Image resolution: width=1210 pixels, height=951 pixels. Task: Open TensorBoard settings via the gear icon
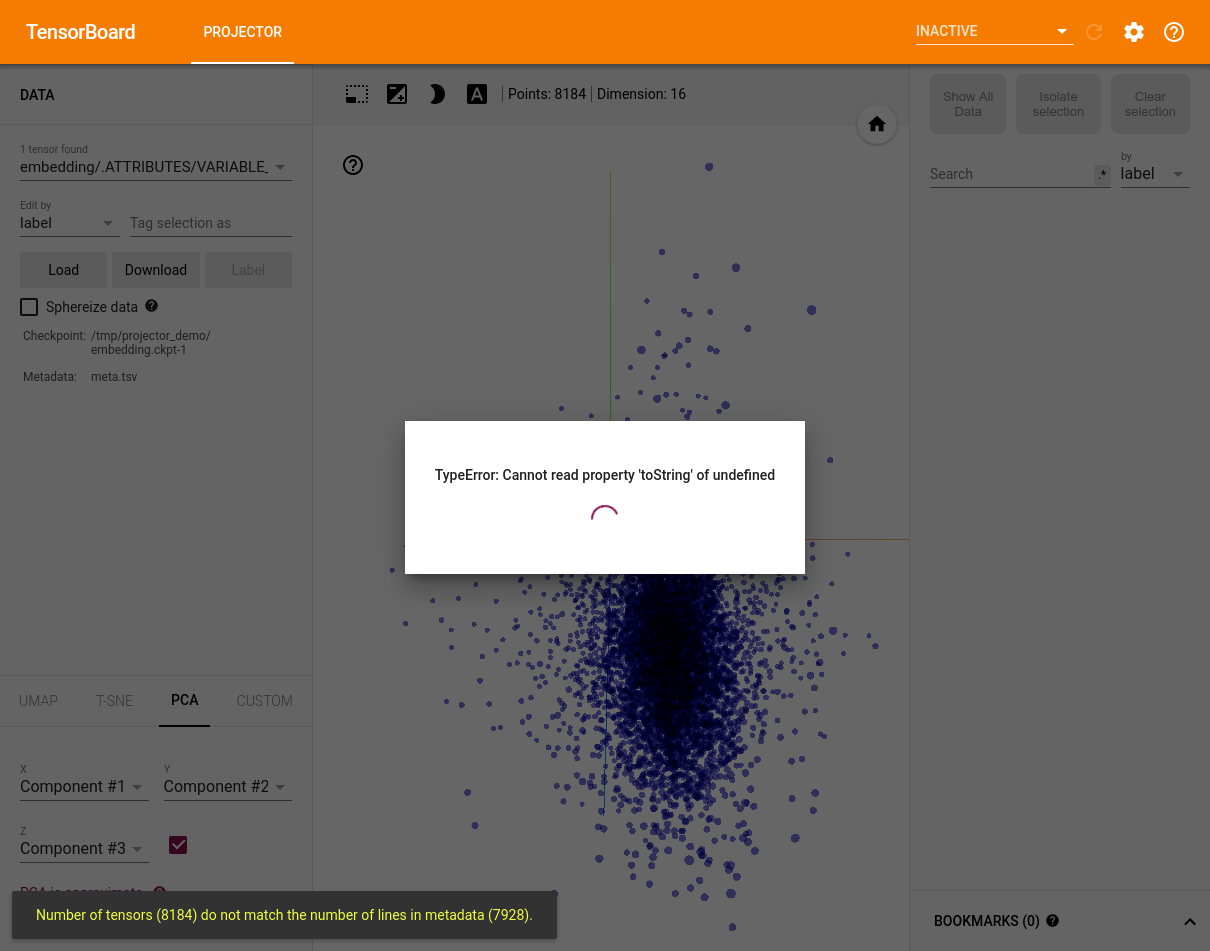[x=1134, y=31]
